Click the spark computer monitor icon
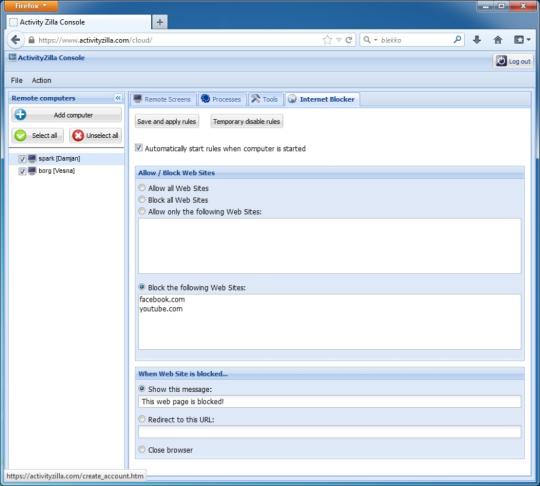Screen dimensions: 540x486 [x=32, y=158]
